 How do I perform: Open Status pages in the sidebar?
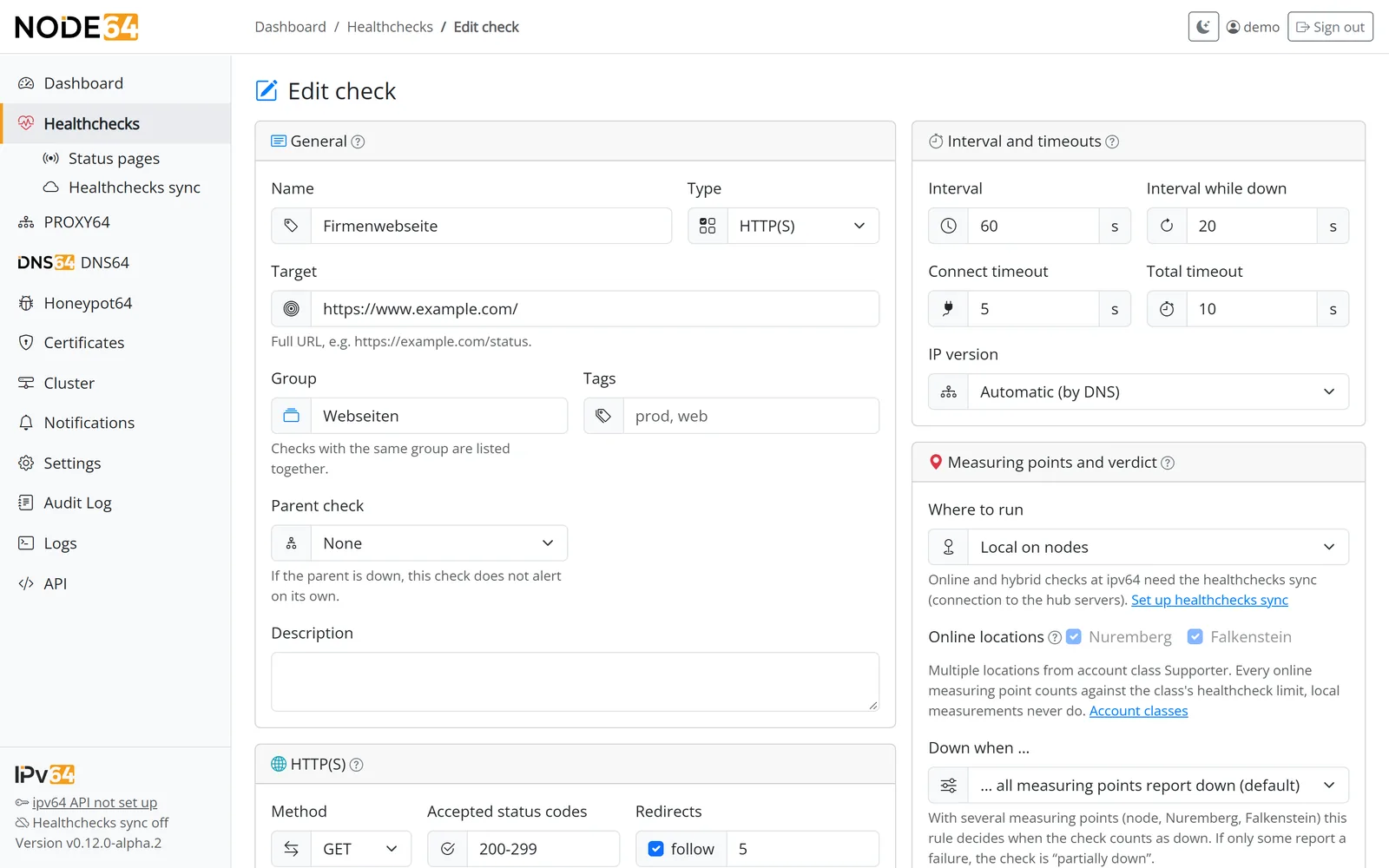114,159
